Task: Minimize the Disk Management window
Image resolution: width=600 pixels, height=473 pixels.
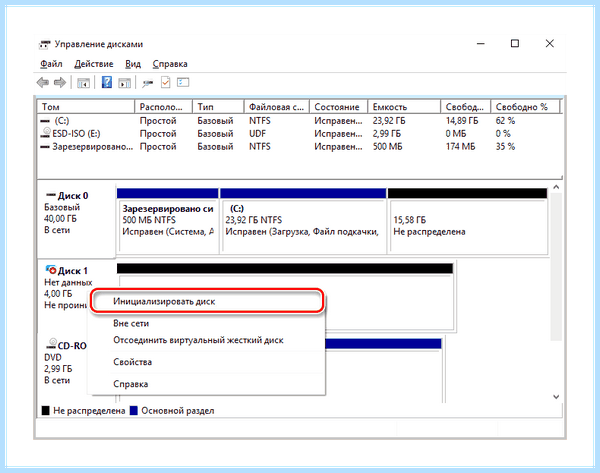Action: pos(481,44)
